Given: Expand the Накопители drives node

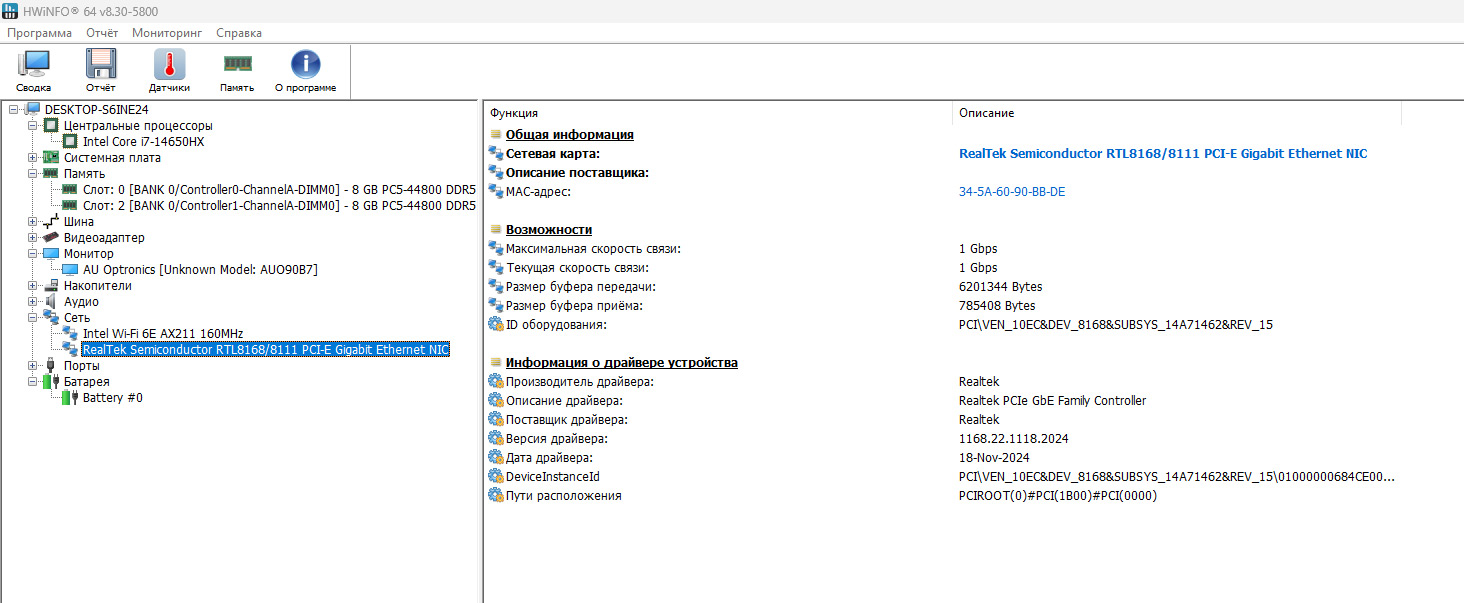Looking at the screenshot, I should pos(33,286).
